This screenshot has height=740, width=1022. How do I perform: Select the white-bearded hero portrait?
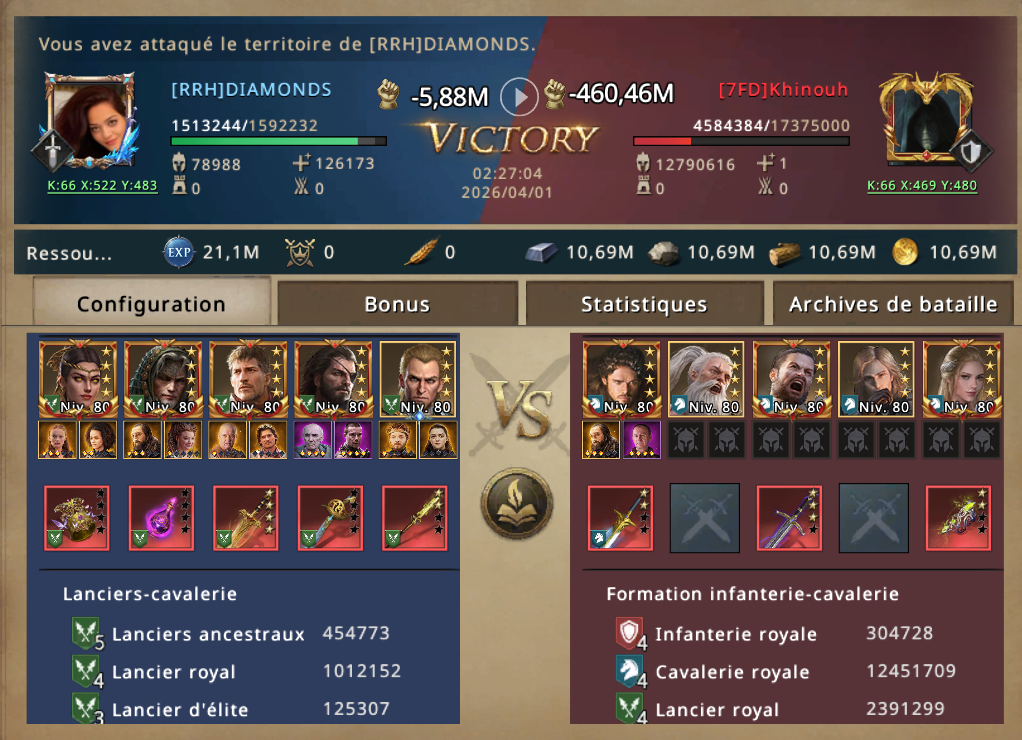pyautogui.click(x=706, y=379)
